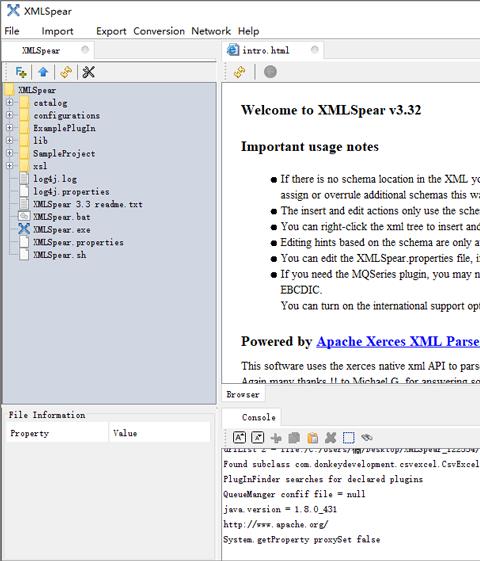Expand the xsl folder
The width and height of the screenshot is (480, 561).
[x=10, y=166]
